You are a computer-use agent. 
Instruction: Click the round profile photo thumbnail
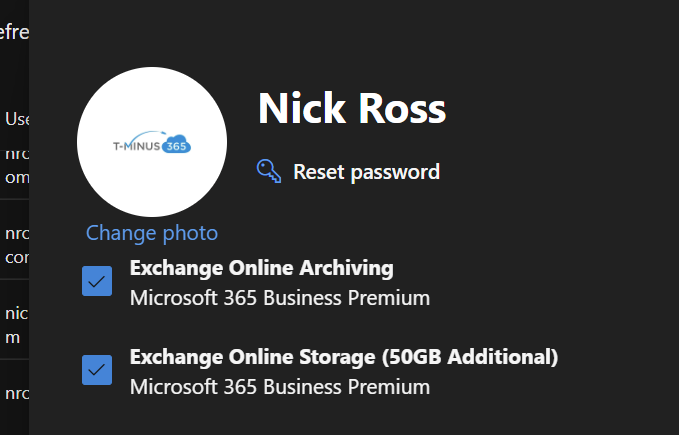click(x=152, y=142)
